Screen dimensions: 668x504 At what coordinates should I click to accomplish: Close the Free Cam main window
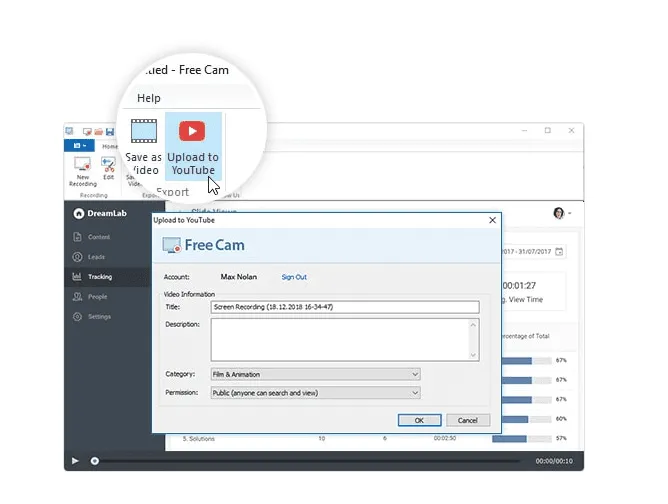tap(571, 130)
